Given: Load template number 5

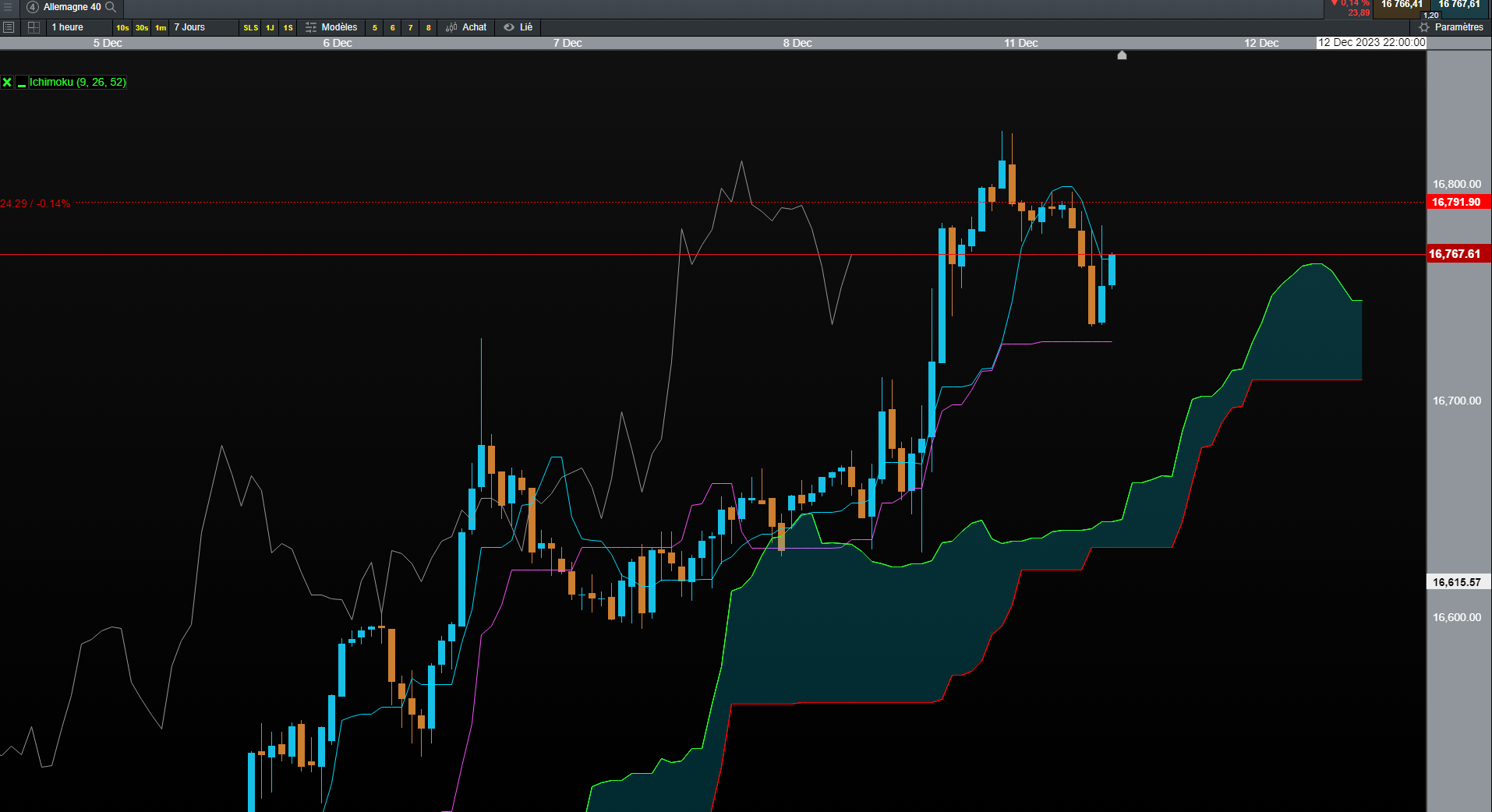Looking at the screenshot, I should click(x=375, y=28).
